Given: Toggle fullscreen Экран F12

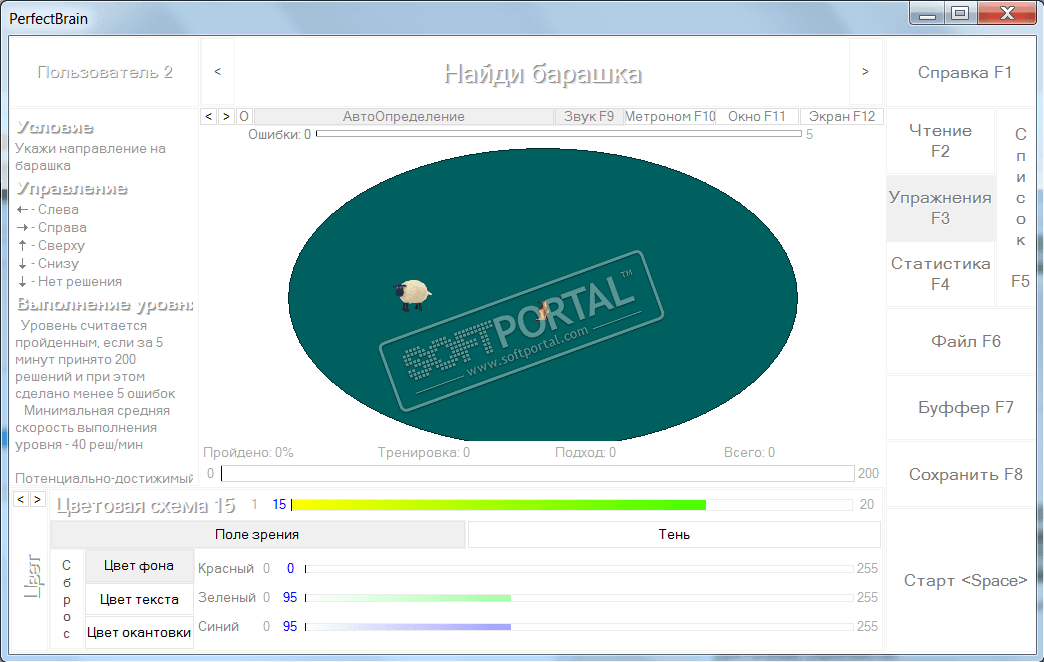Looking at the screenshot, I should click(x=842, y=117).
